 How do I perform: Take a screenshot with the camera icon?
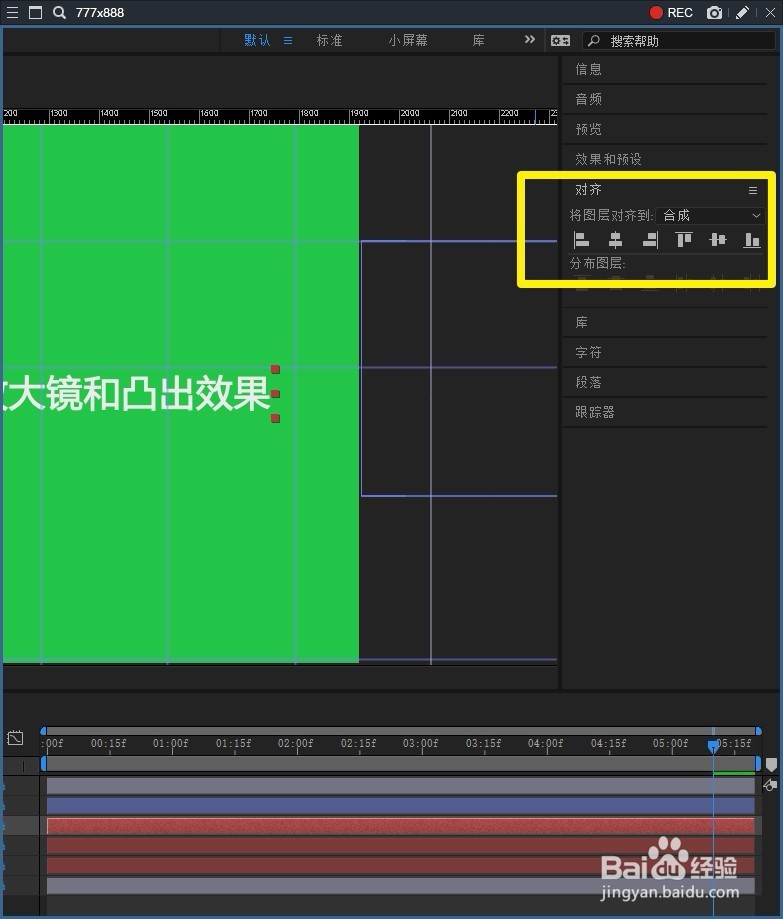[x=714, y=12]
